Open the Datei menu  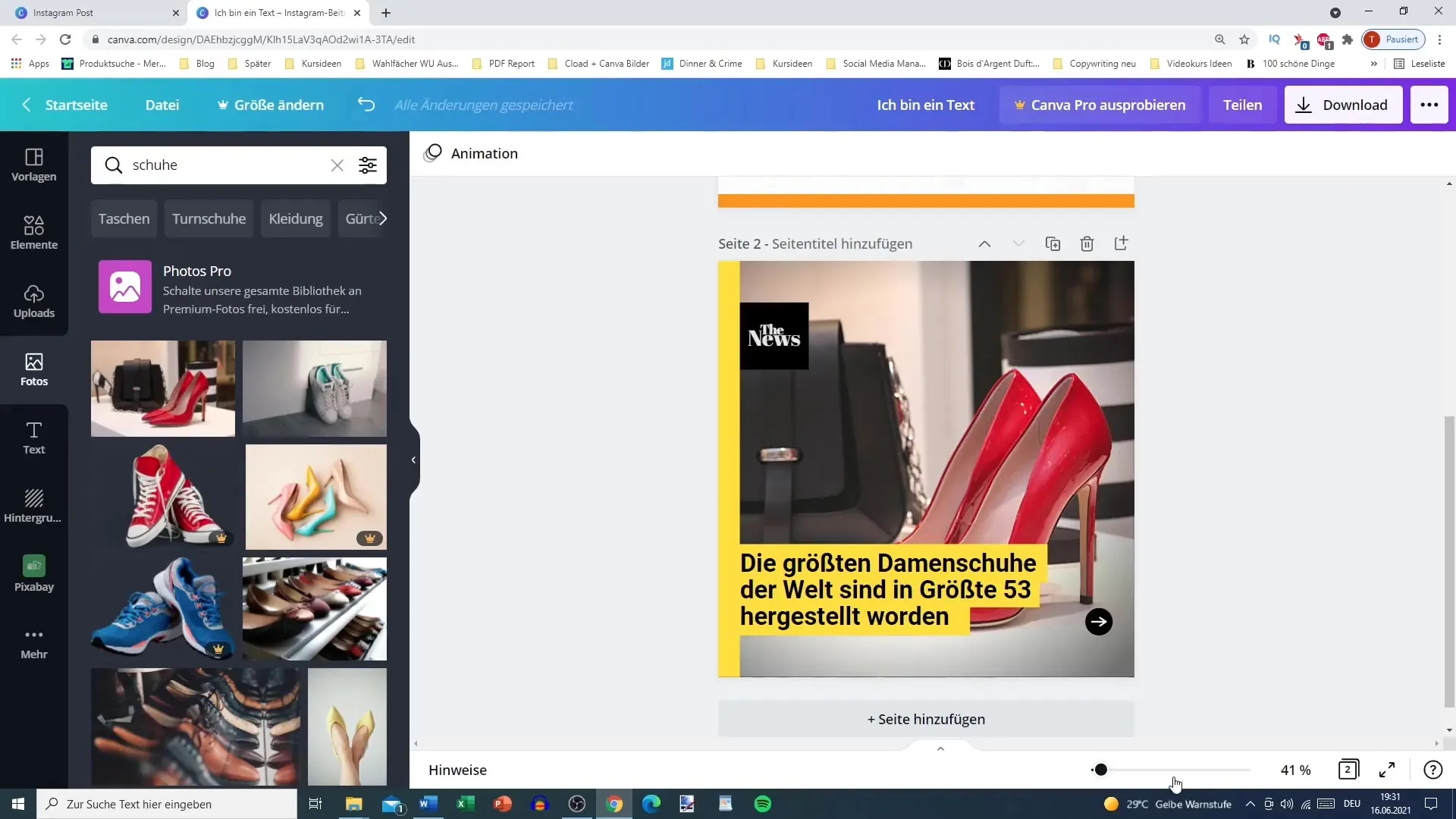tap(162, 105)
